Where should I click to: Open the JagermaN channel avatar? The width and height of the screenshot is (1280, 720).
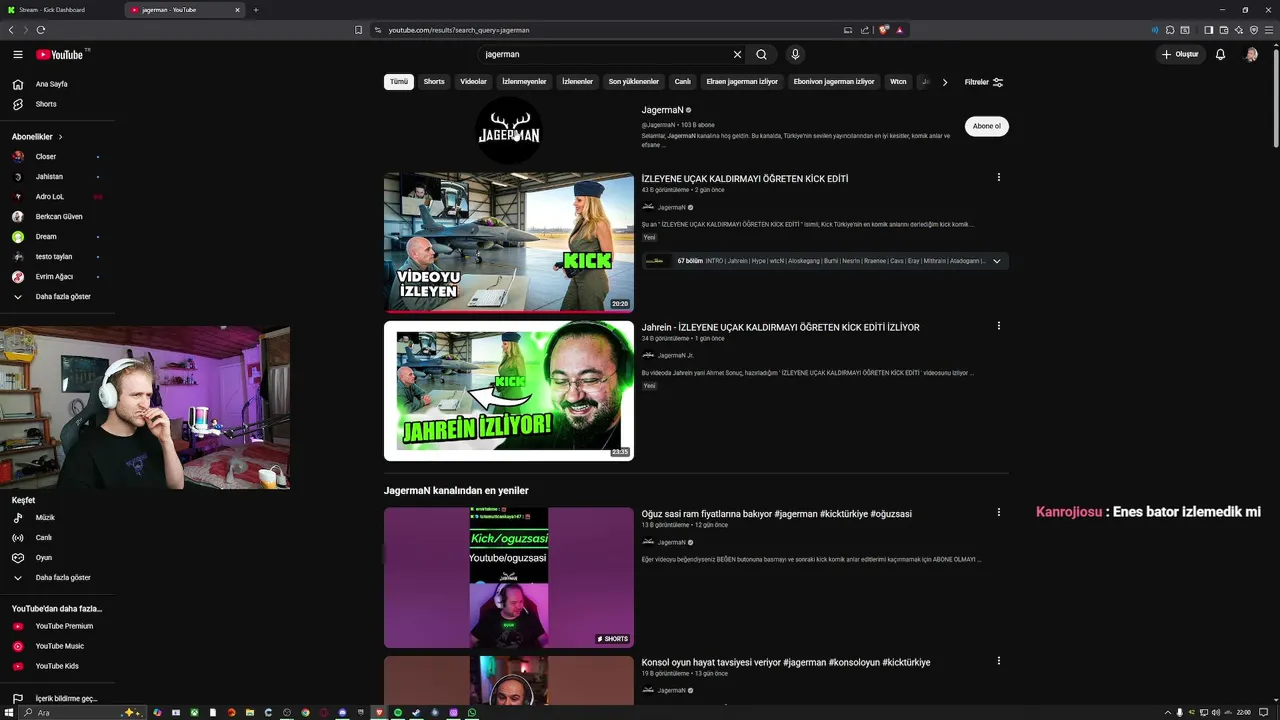509,131
